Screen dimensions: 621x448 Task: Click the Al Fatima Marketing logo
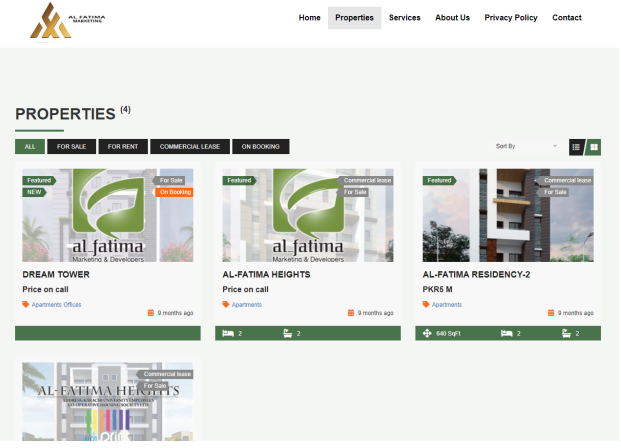[68, 21]
